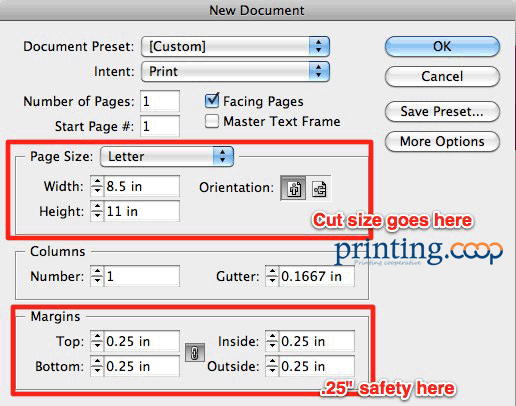Image resolution: width=516 pixels, height=406 pixels.
Task: Uncheck the Facing Pages checkbox
Action: pos(212,100)
